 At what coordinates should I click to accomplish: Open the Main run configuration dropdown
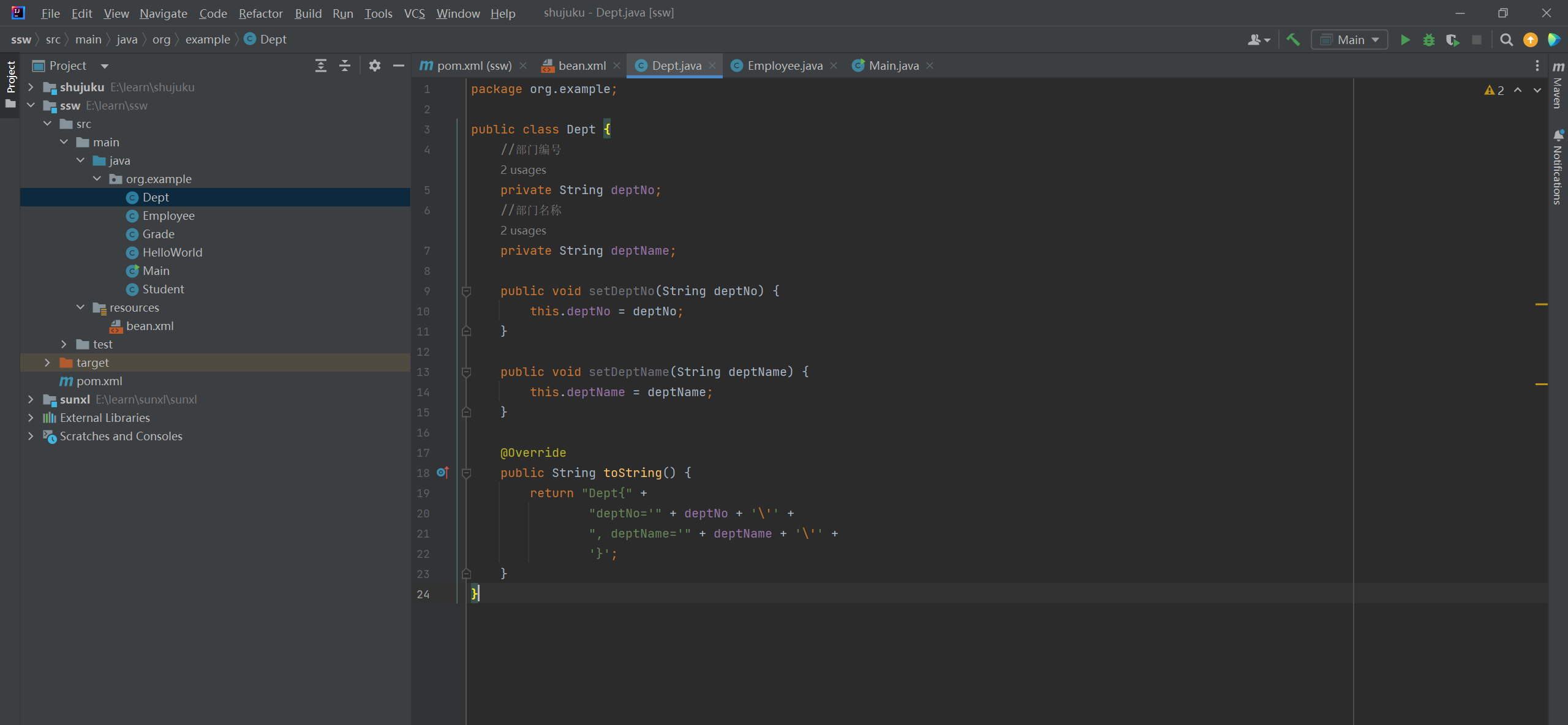click(x=1350, y=40)
